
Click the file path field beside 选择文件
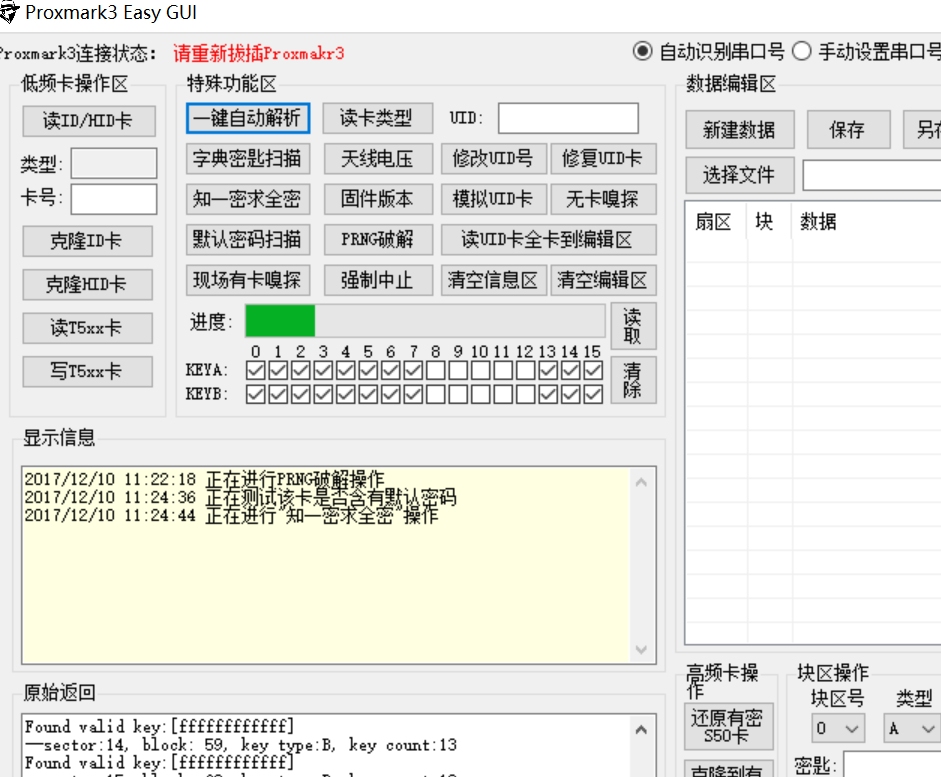872,175
